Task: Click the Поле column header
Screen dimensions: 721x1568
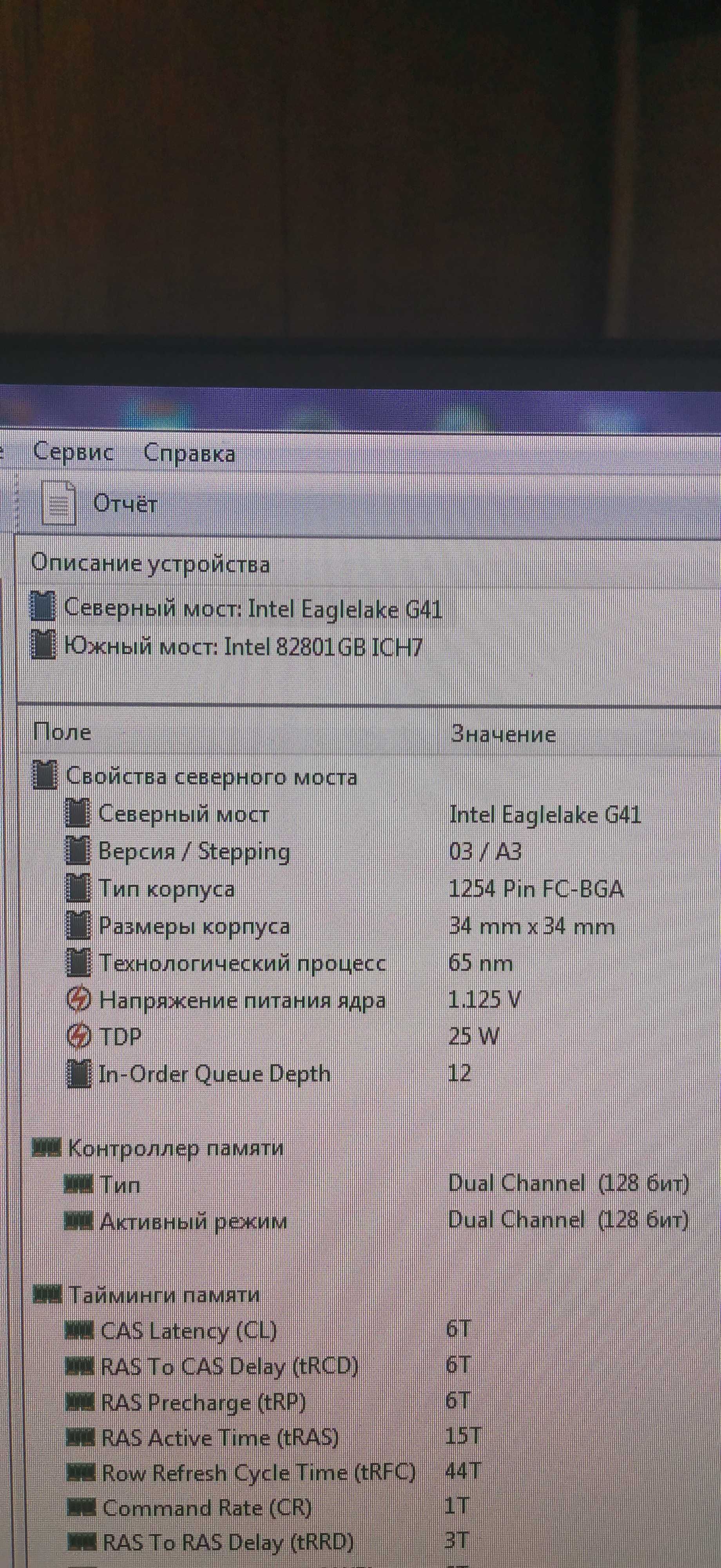Action: [62, 731]
